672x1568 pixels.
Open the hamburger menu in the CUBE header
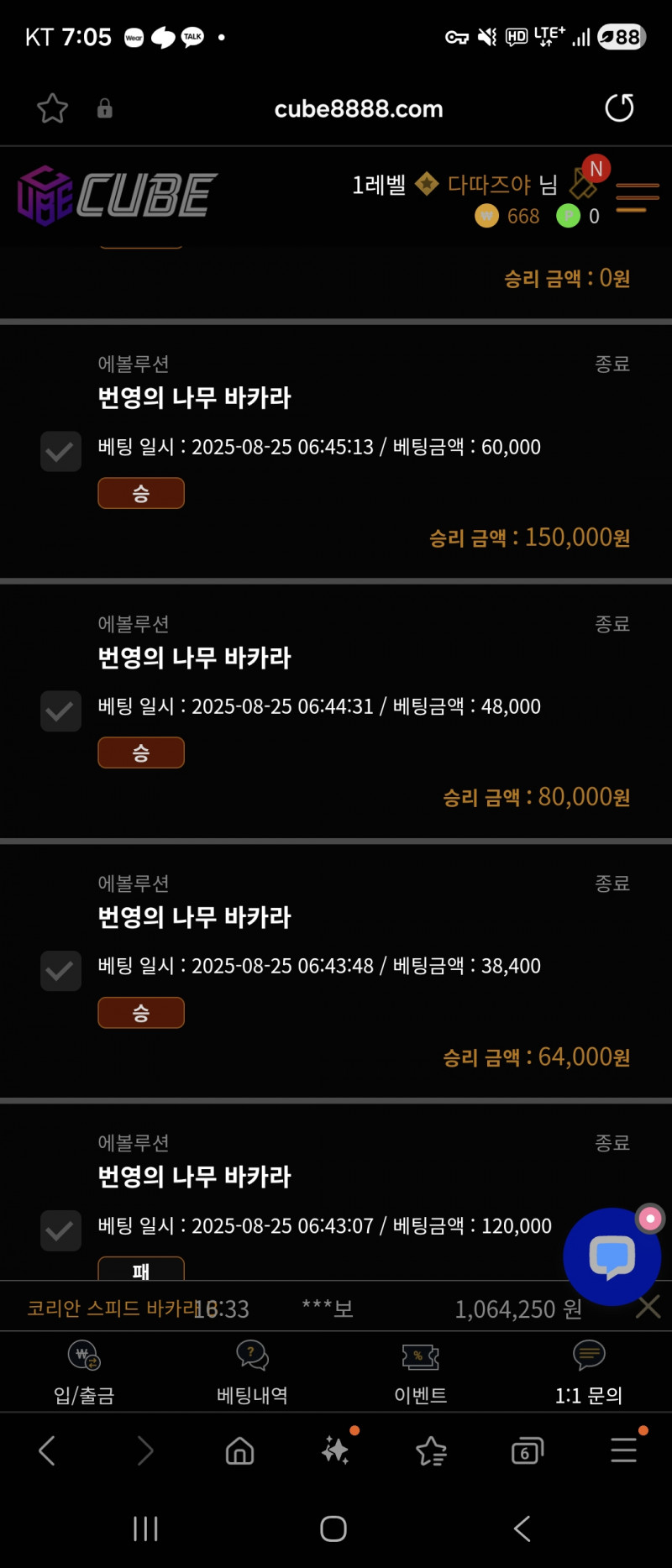637,197
